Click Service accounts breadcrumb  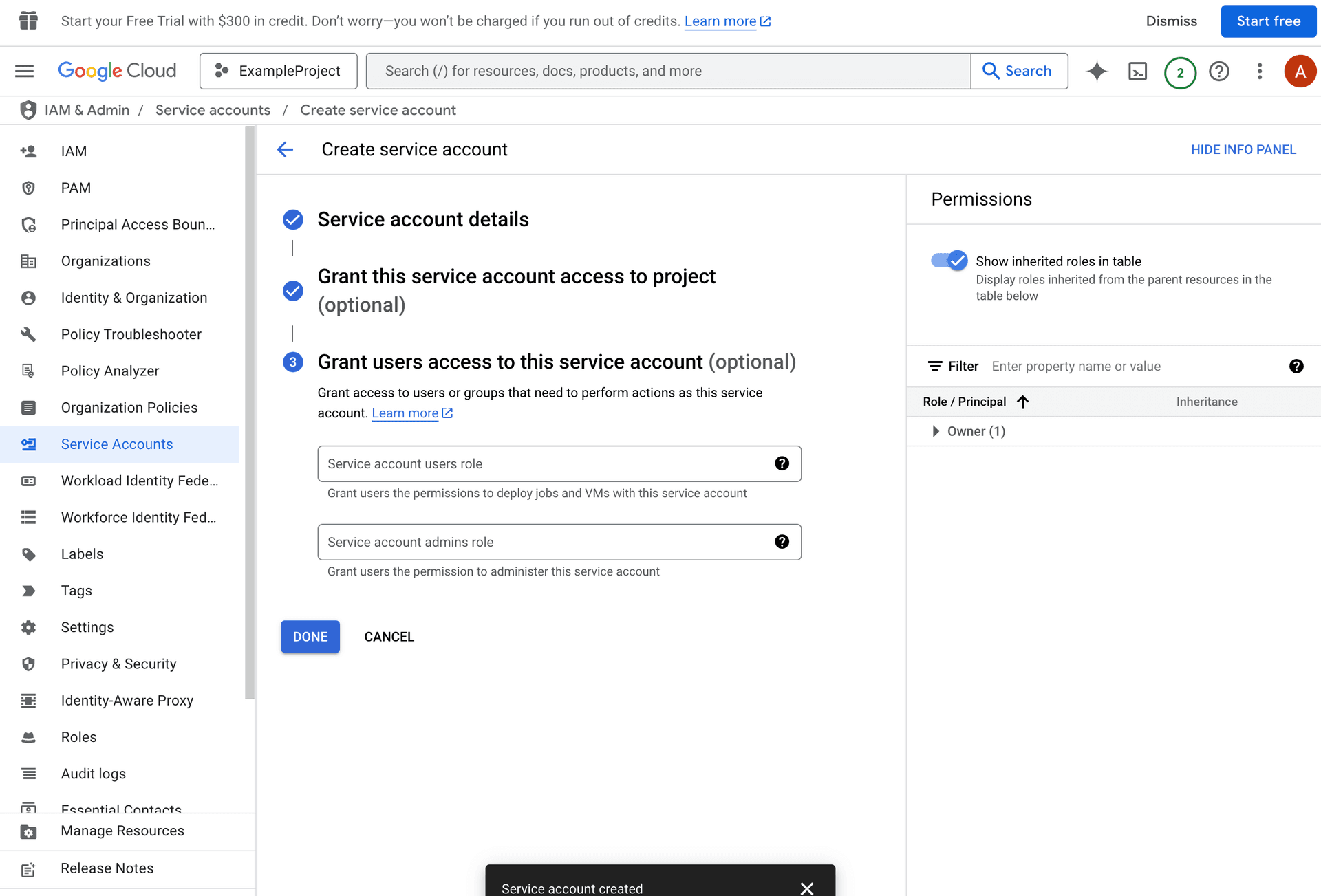[213, 110]
